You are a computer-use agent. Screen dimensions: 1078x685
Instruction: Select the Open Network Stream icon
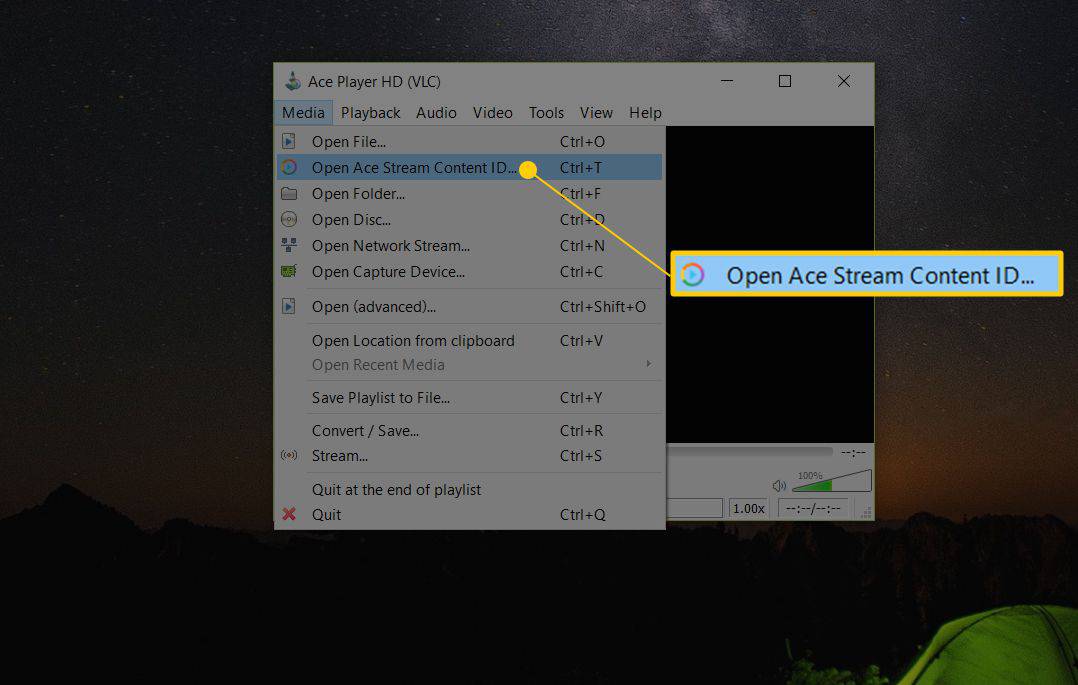(x=290, y=245)
